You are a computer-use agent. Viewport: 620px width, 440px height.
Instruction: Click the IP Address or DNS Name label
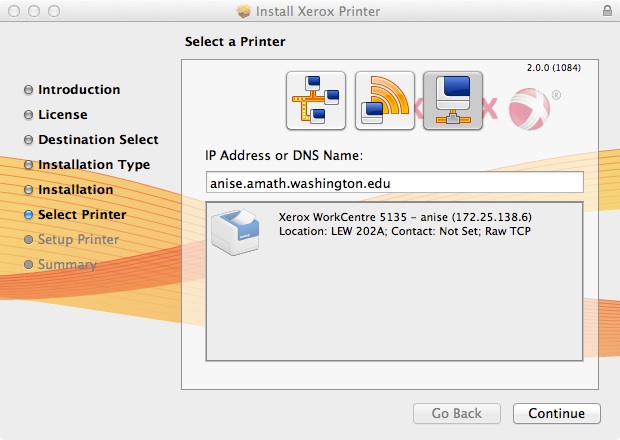click(x=284, y=155)
